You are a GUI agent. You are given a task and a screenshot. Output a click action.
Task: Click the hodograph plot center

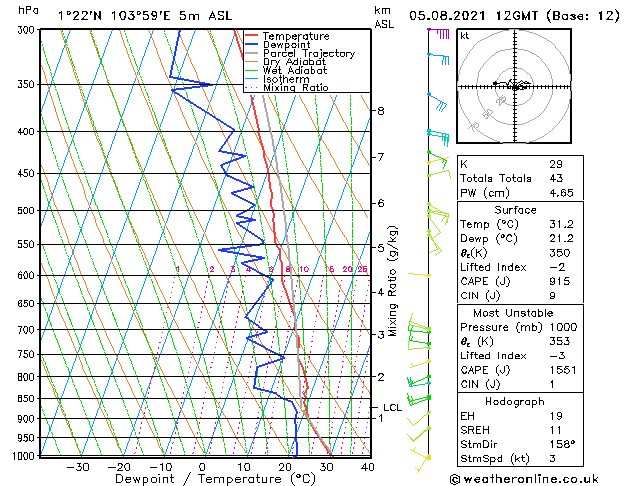pyautogui.click(x=515, y=86)
